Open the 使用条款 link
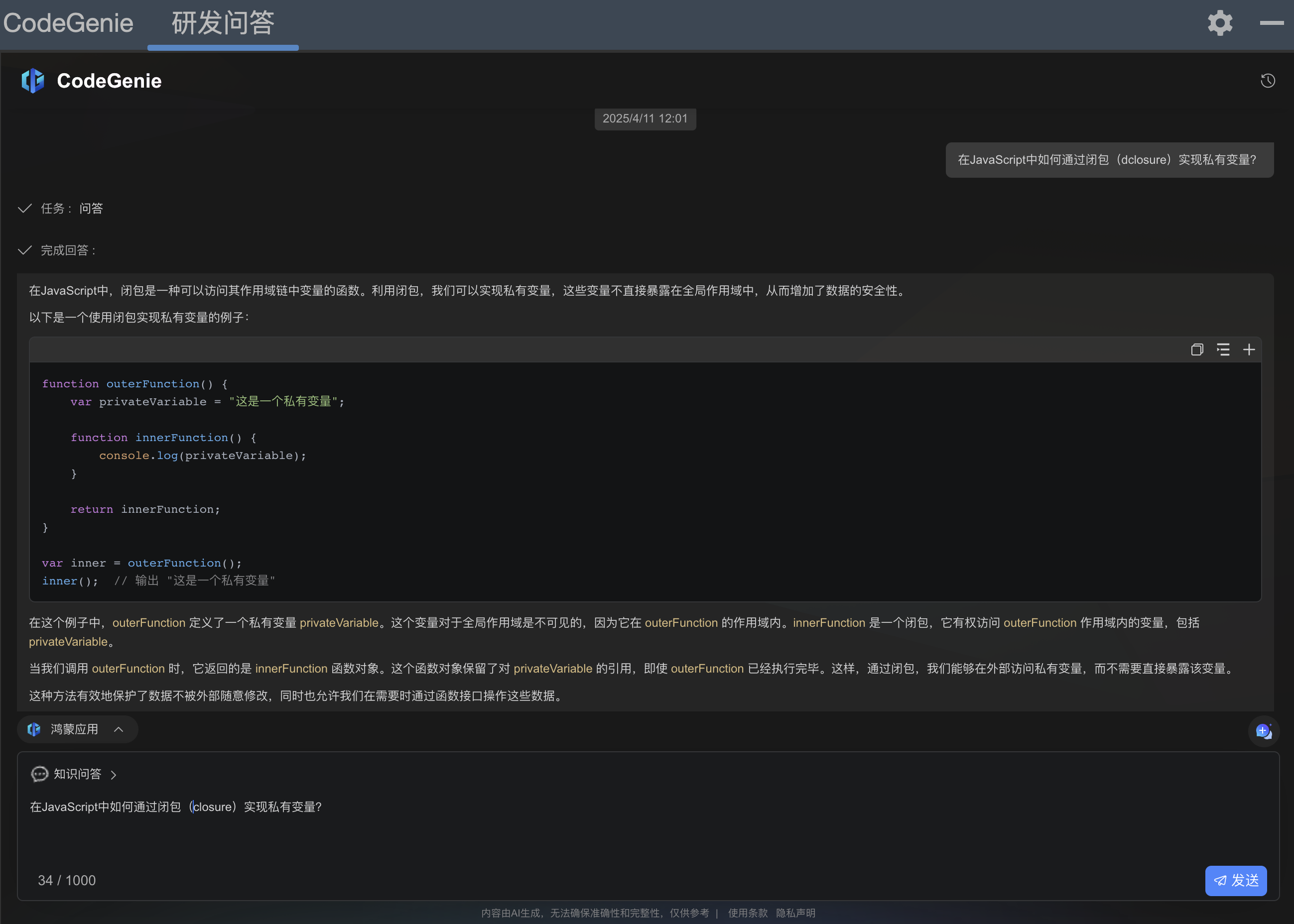This screenshot has width=1294, height=924. [x=747, y=913]
